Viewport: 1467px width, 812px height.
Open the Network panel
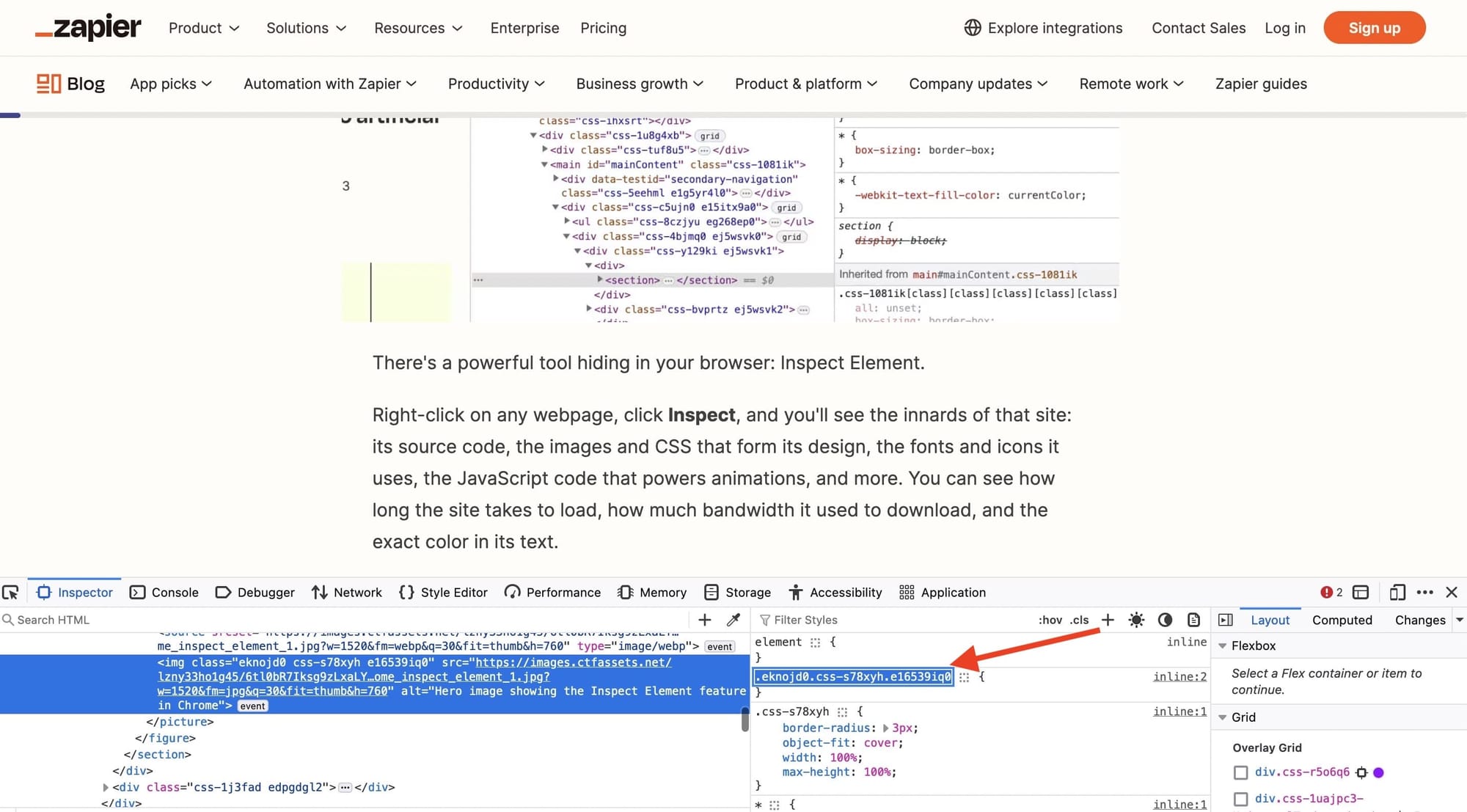point(347,592)
